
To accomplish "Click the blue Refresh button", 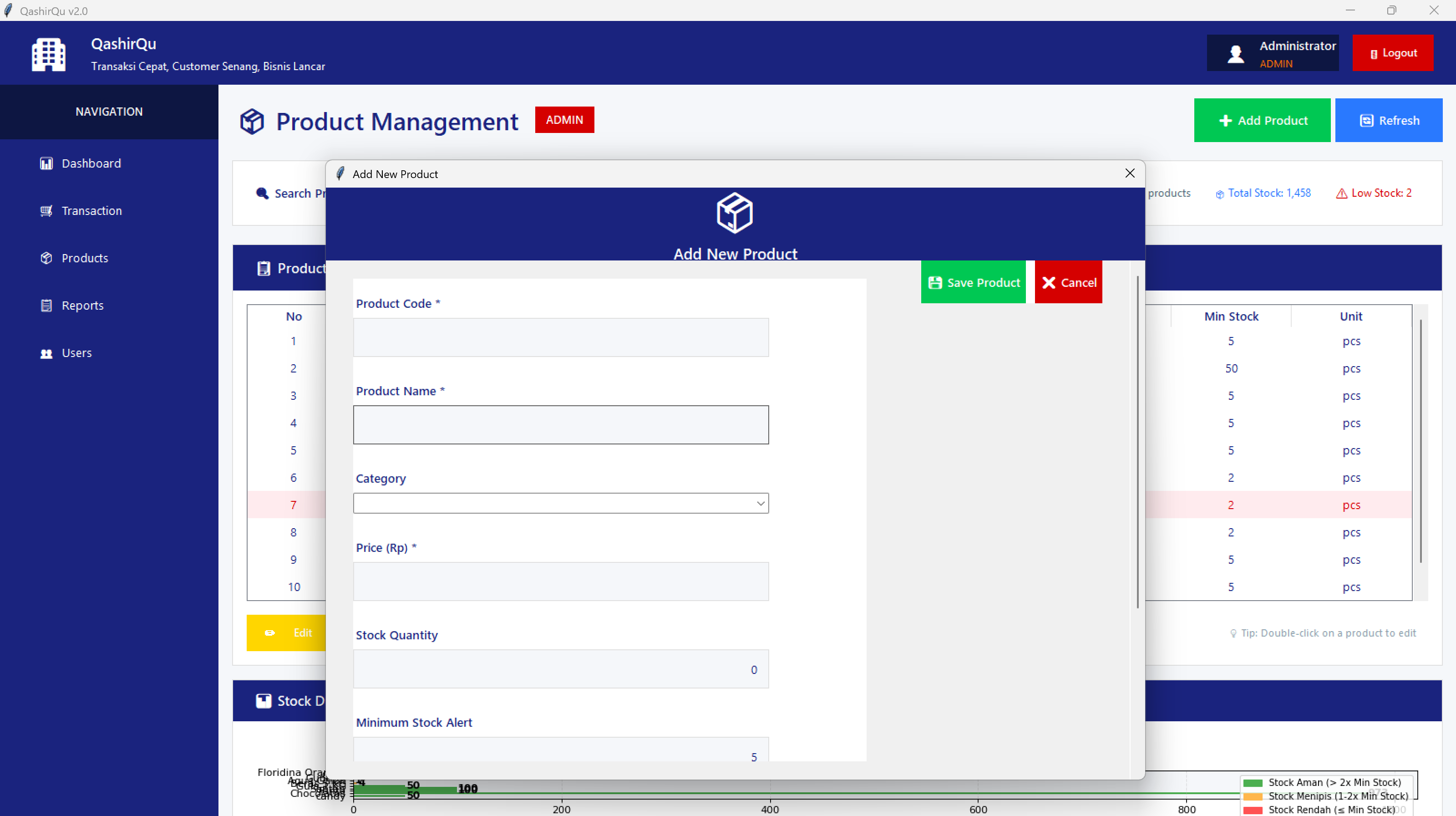I will pos(1388,121).
